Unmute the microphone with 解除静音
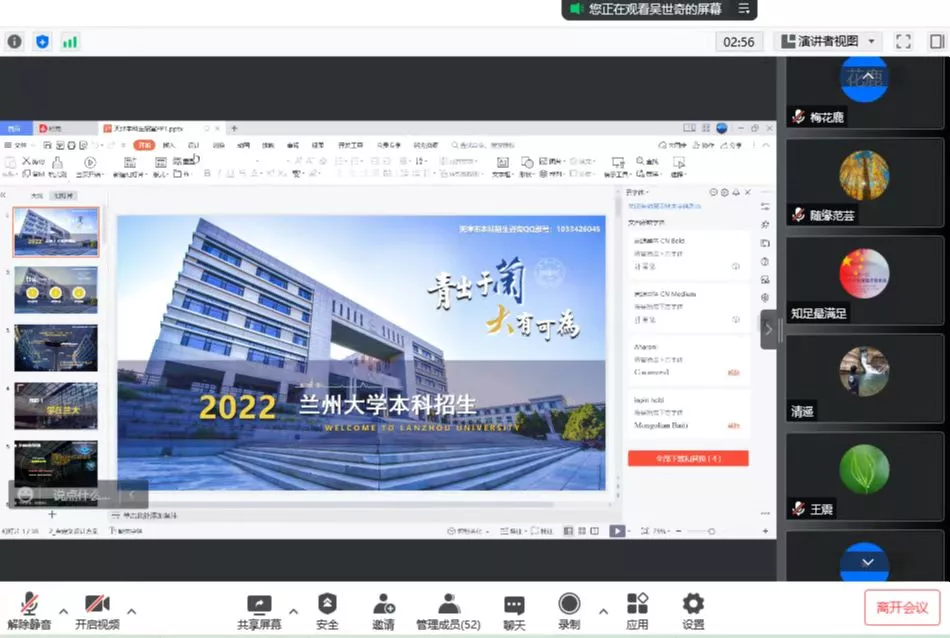Screen dimensions: 950x638 tap(29, 611)
